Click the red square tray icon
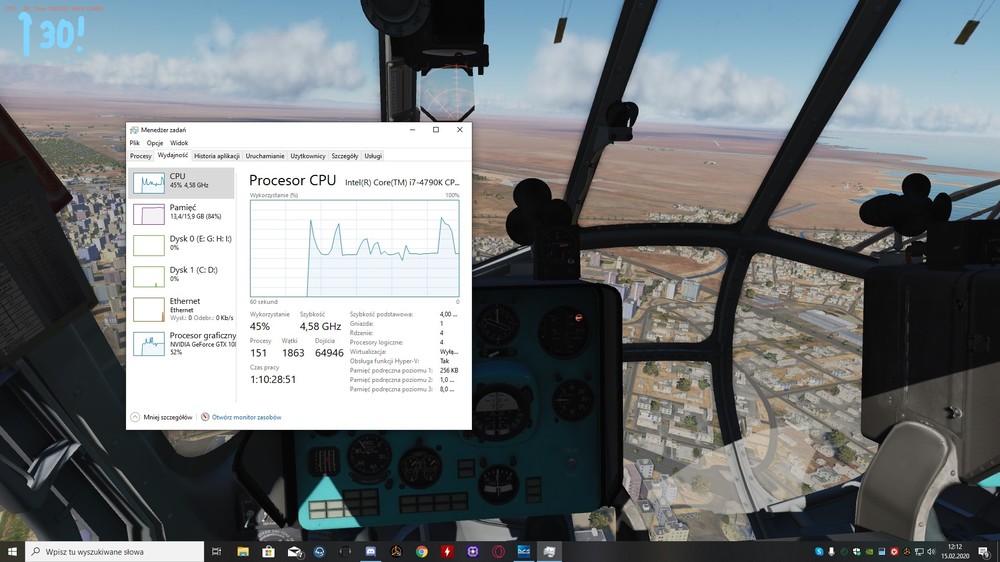 tap(894, 551)
